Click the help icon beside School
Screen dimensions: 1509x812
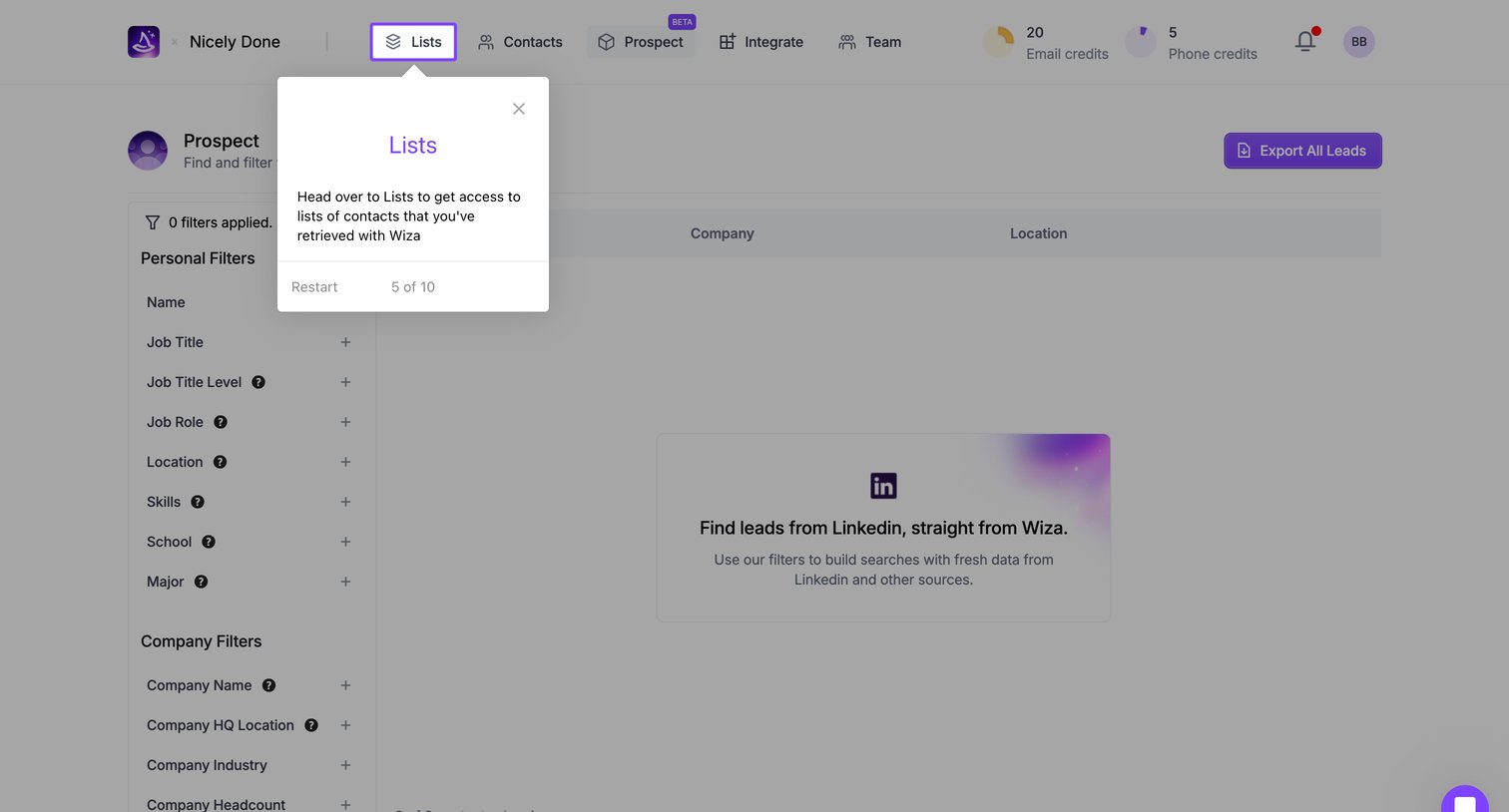tap(209, 542)
